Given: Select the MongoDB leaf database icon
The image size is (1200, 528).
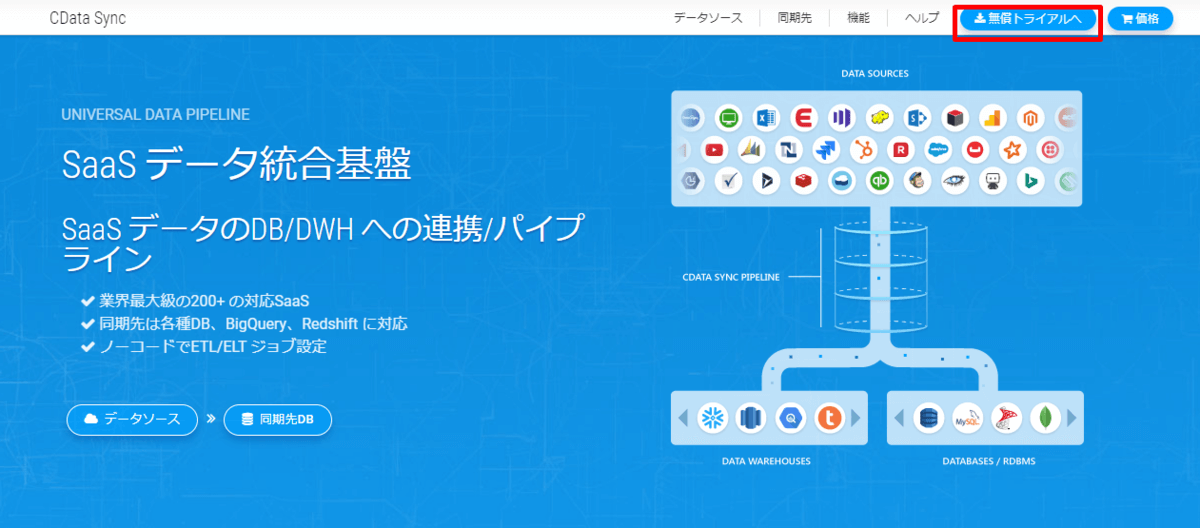Looking at the screenshot, I should pyautogui.click(x=1045, y=417).
